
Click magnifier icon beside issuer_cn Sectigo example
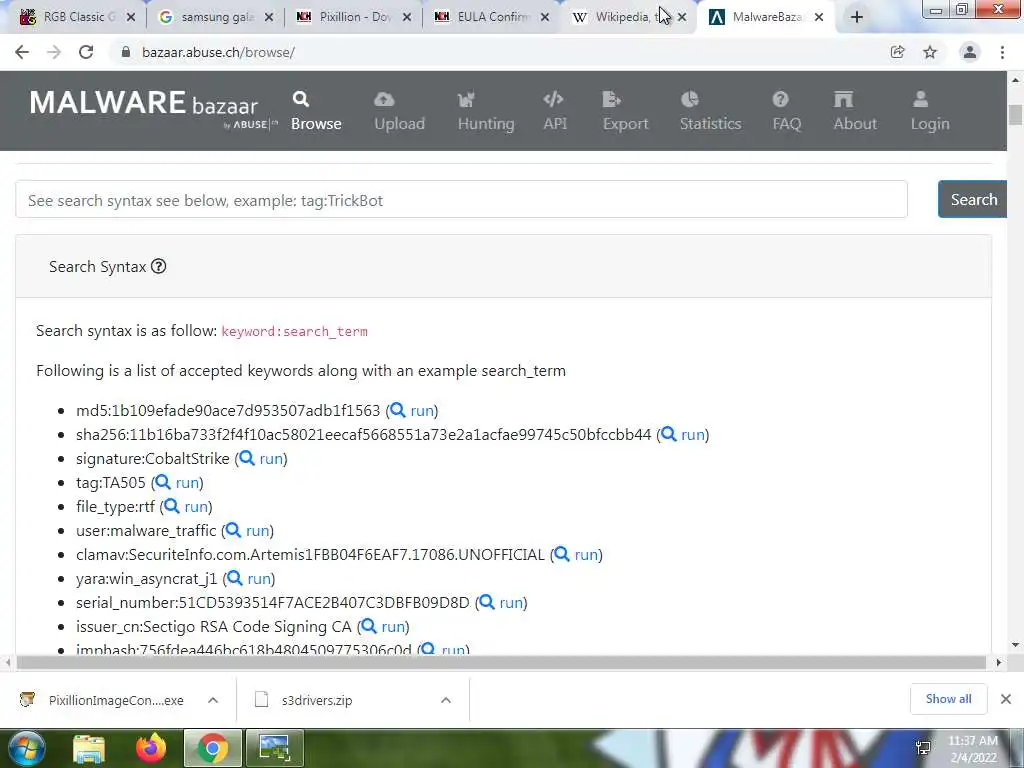click(368, 626)
